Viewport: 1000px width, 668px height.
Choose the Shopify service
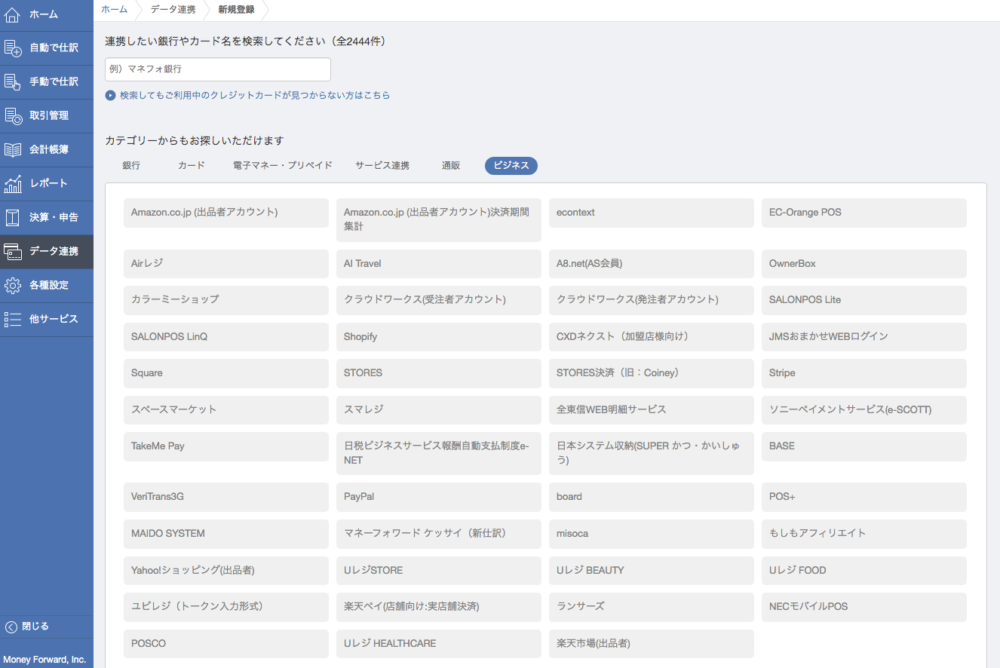point(439,337)
